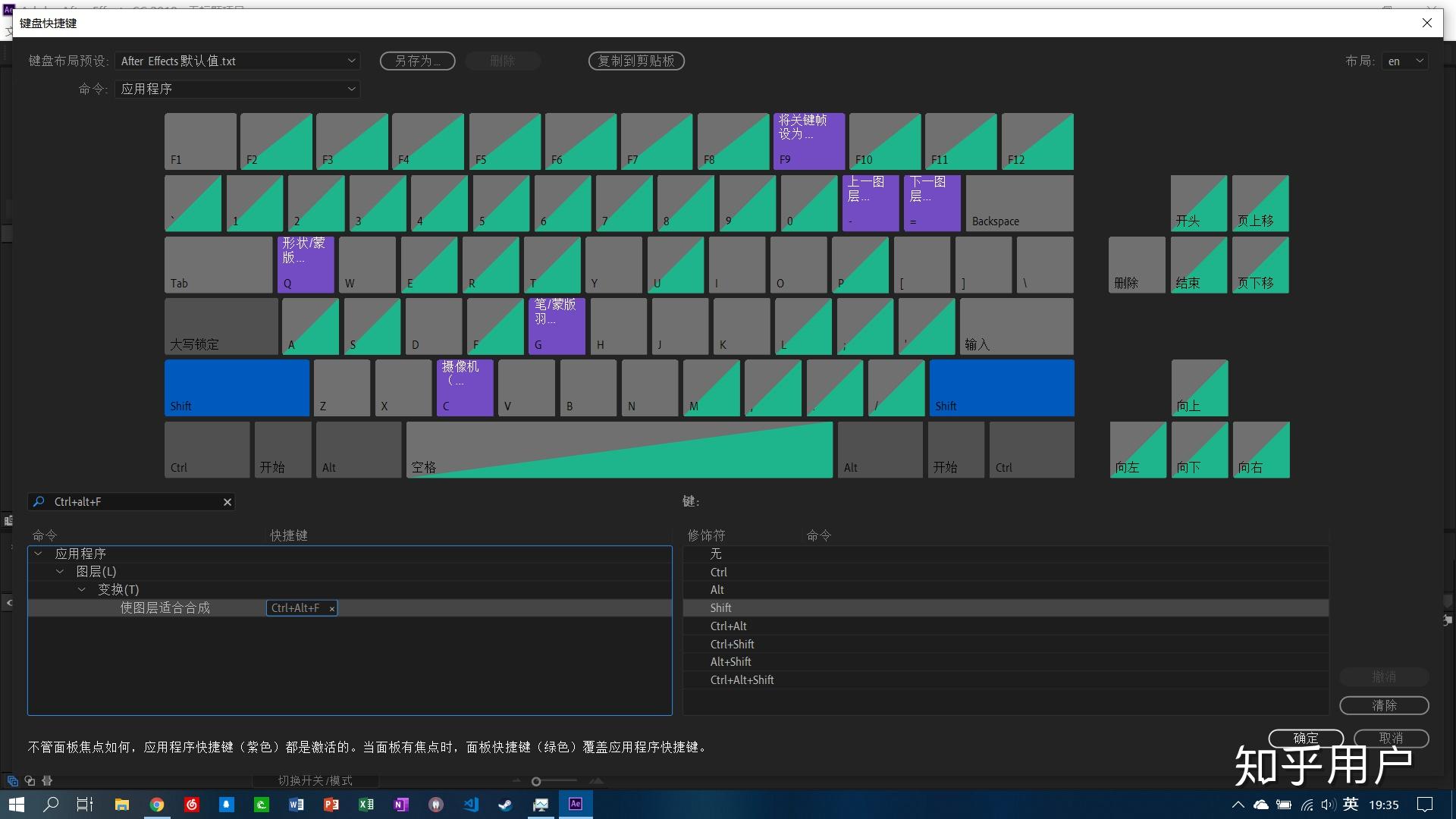Click the purple F9 key

click(x=808, y=141)
